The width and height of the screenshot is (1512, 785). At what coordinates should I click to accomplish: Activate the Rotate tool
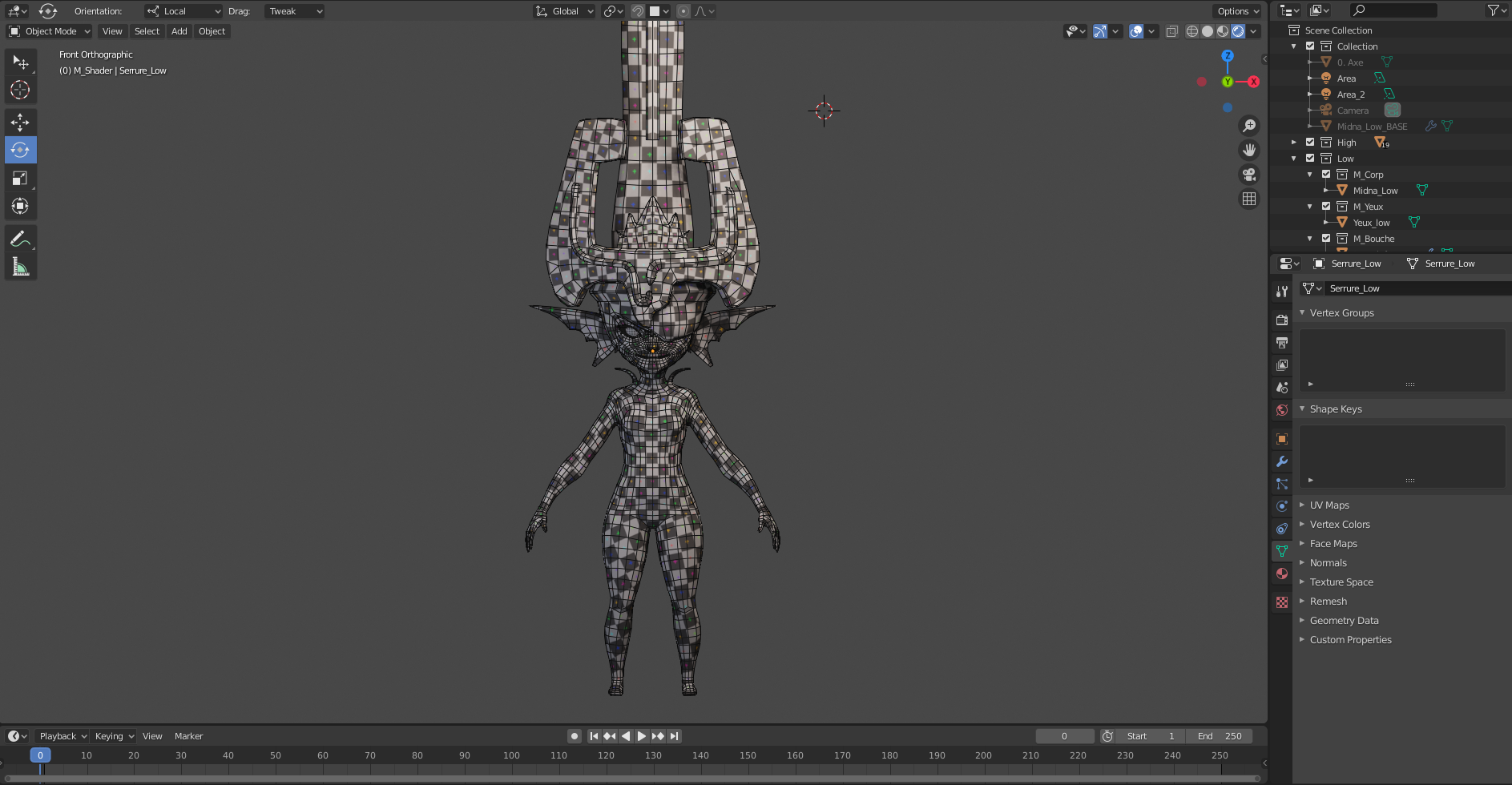point(20,150)
